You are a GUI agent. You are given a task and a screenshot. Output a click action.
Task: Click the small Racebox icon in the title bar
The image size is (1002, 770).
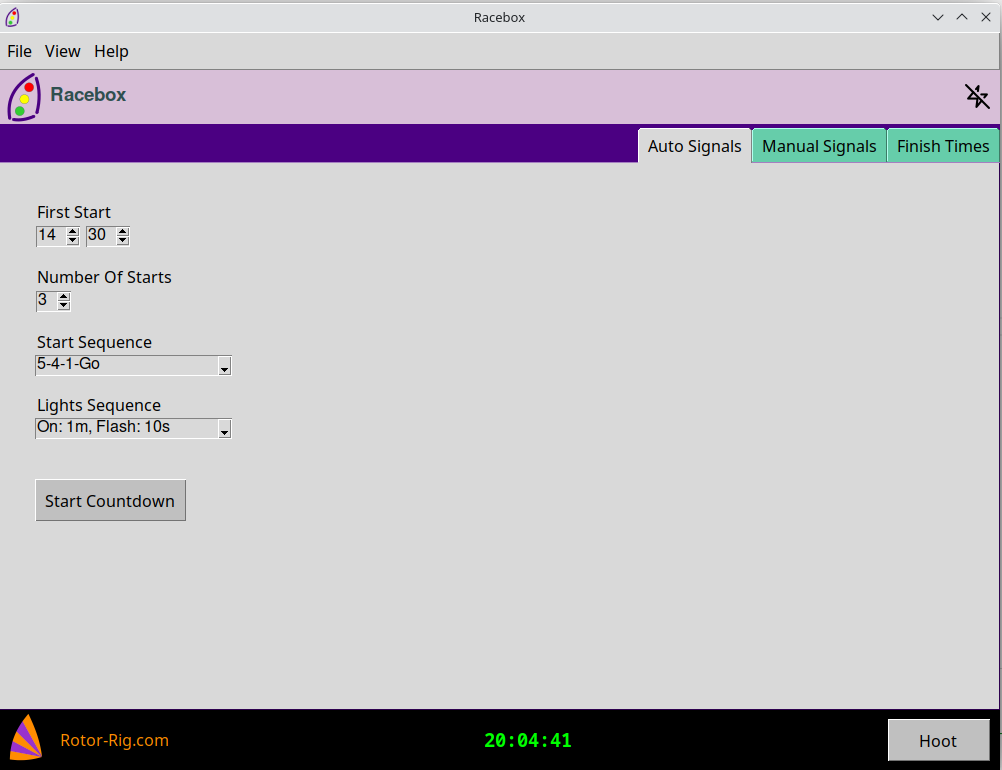[x=12, y=17]
